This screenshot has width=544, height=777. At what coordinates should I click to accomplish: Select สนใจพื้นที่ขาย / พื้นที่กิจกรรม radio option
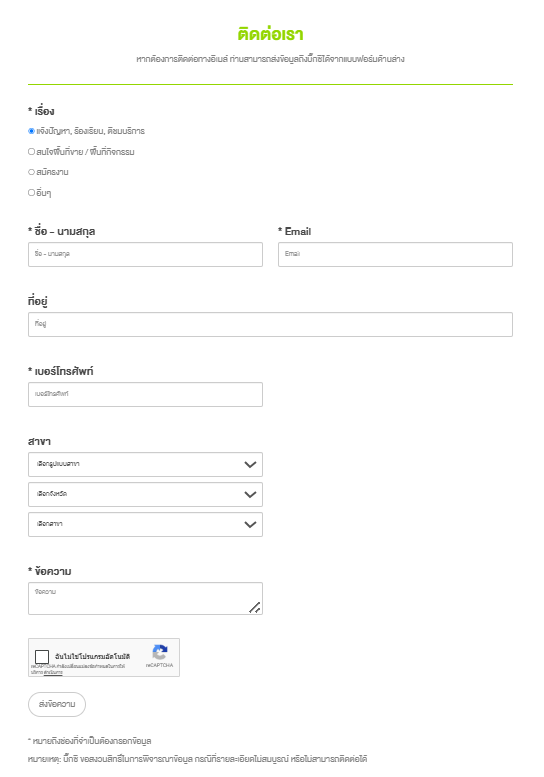point(31,152)
